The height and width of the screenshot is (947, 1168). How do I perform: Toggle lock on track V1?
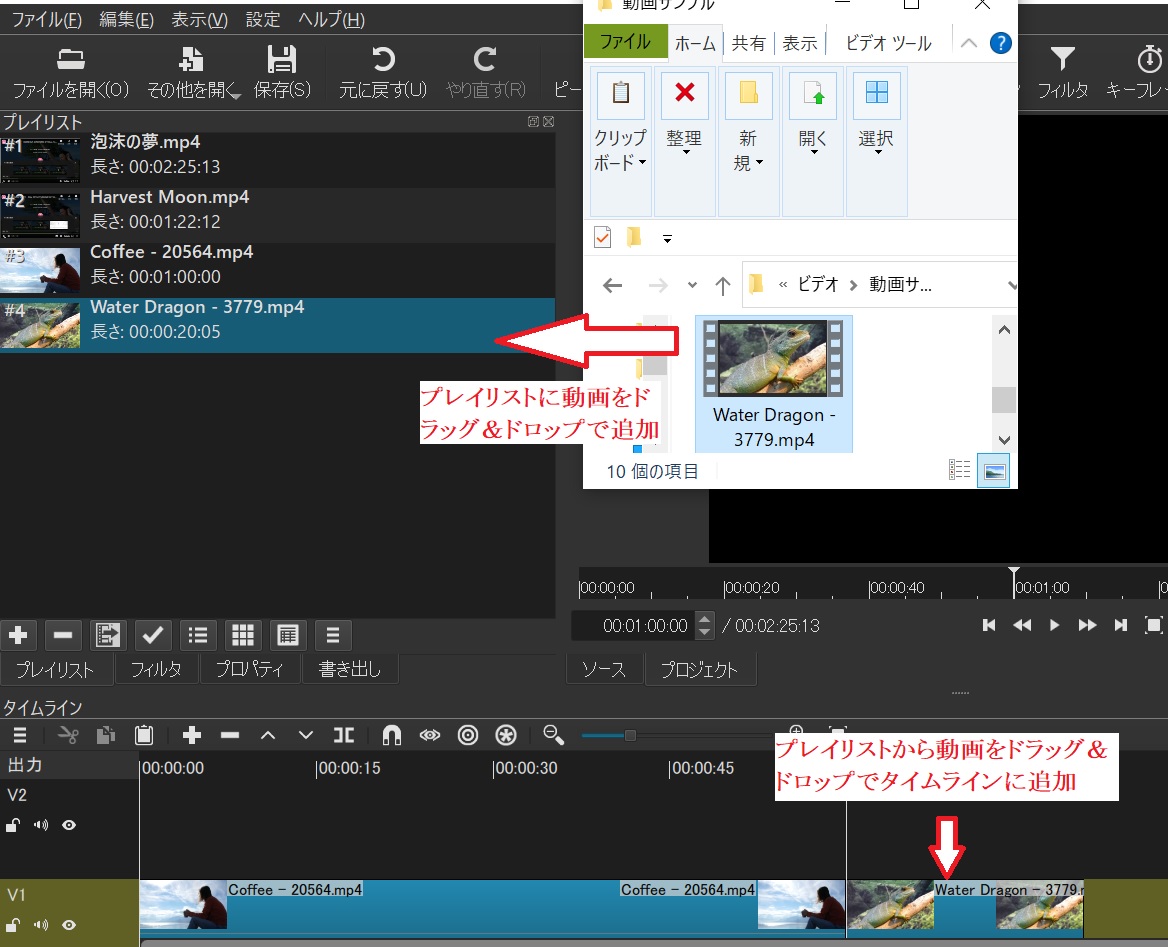coord(13,925)
